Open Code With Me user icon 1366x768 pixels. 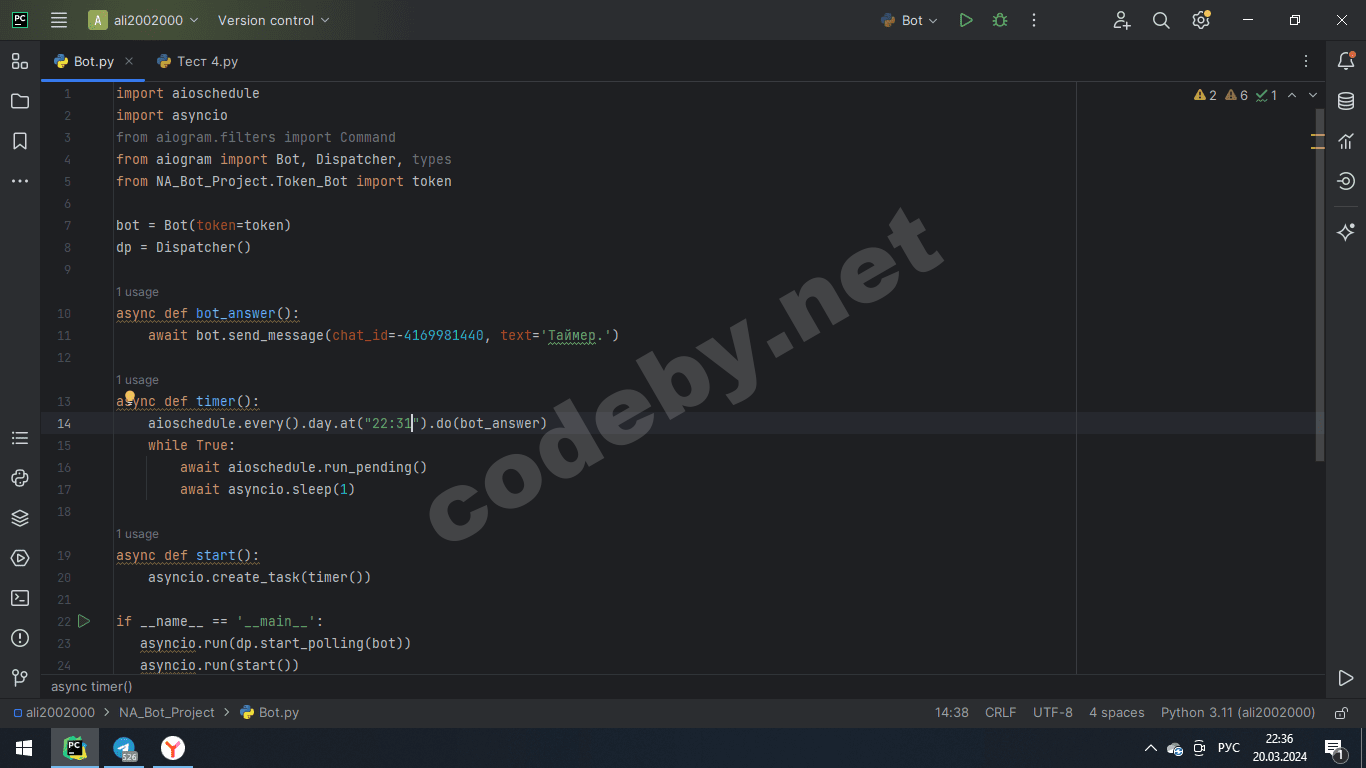1121,20
